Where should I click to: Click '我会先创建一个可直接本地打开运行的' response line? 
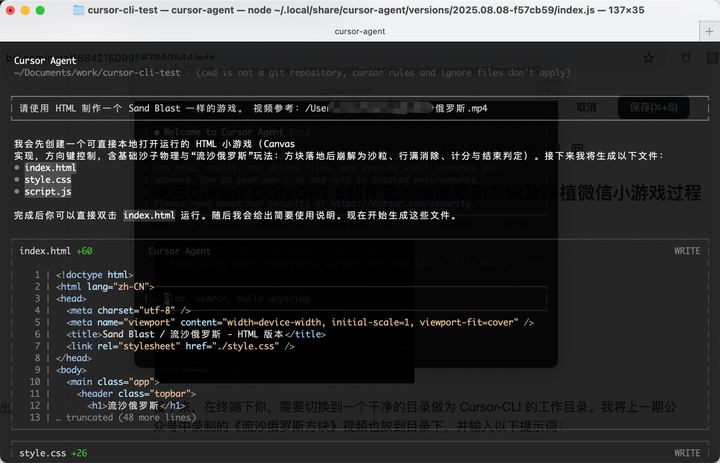tap(154, 144)
